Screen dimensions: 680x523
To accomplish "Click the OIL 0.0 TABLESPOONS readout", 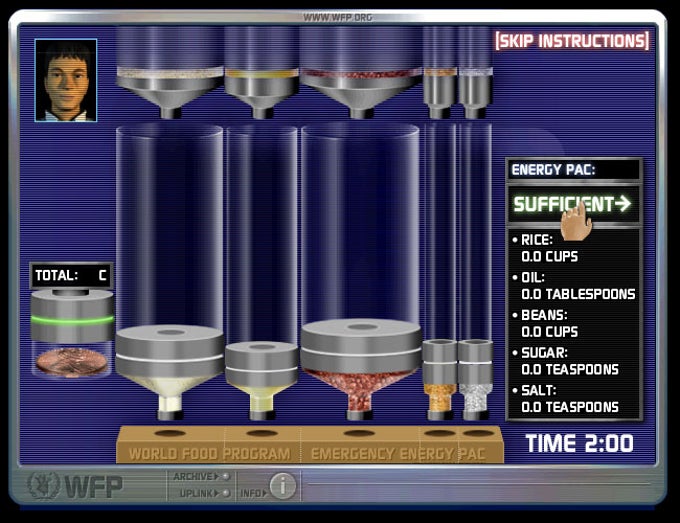I will [x=574, y=286].
